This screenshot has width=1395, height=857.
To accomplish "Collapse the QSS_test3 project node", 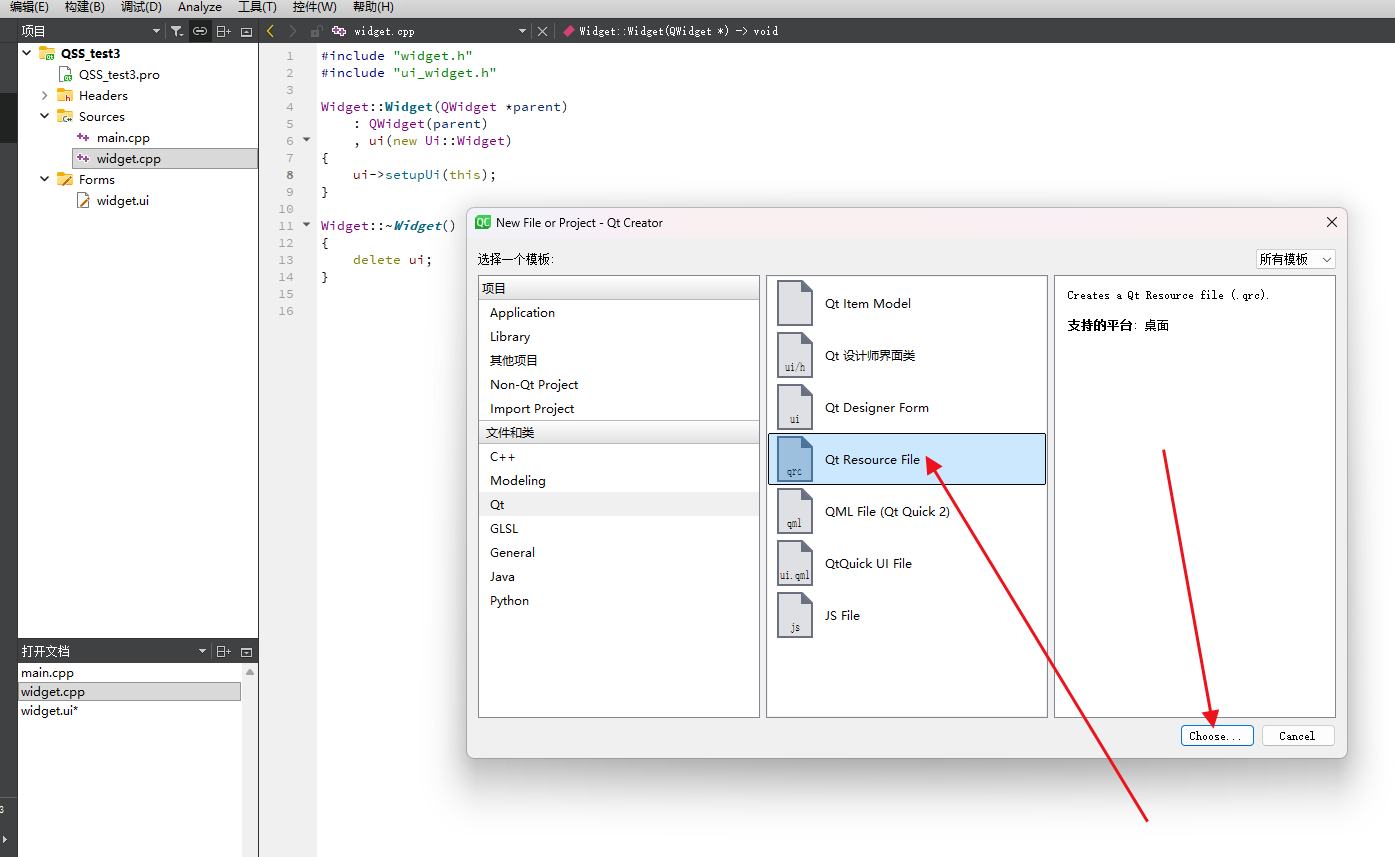I will (27, 53).
